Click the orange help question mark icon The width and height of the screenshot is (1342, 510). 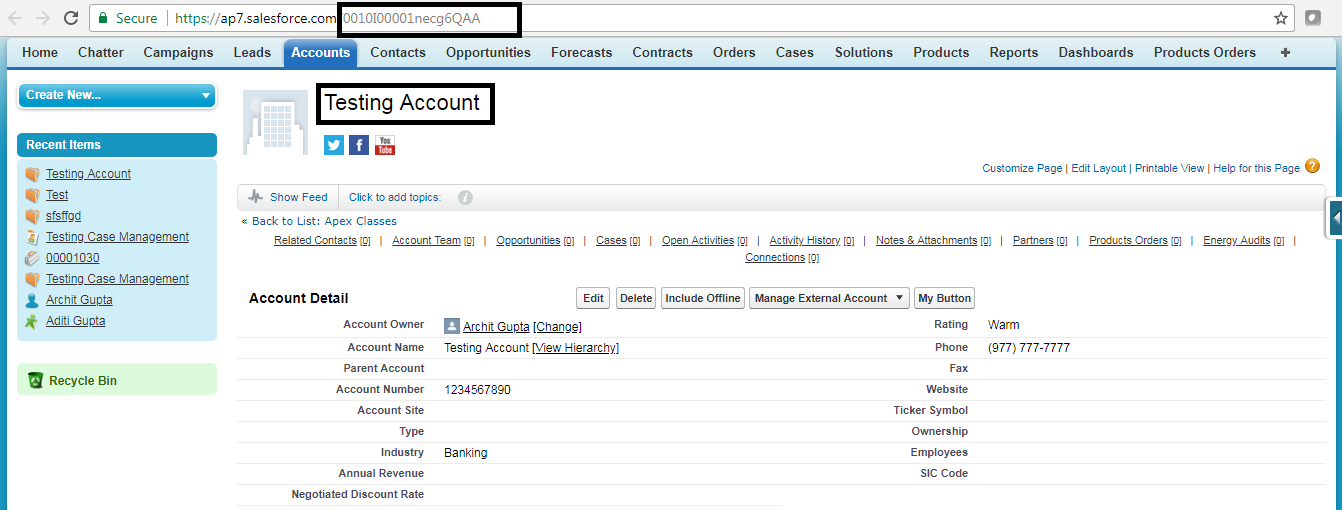pos(1312,167)
